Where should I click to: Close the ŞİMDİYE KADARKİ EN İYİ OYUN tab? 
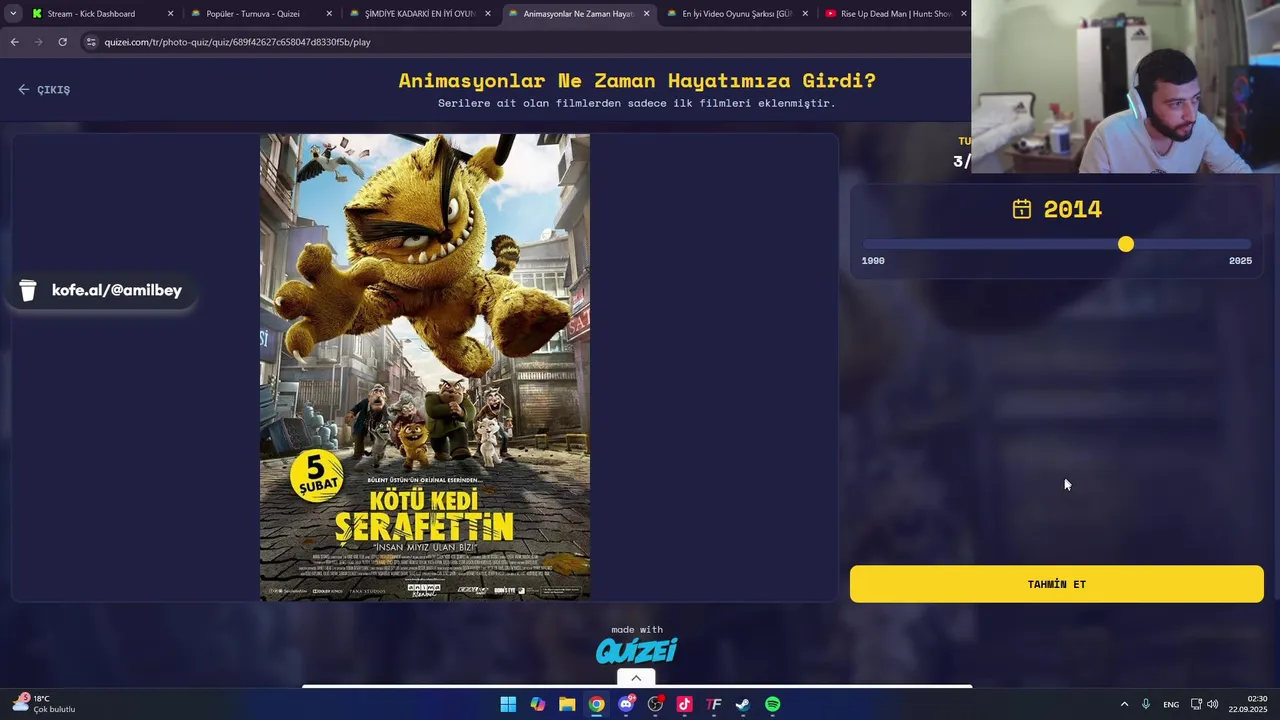coord(488,14)
